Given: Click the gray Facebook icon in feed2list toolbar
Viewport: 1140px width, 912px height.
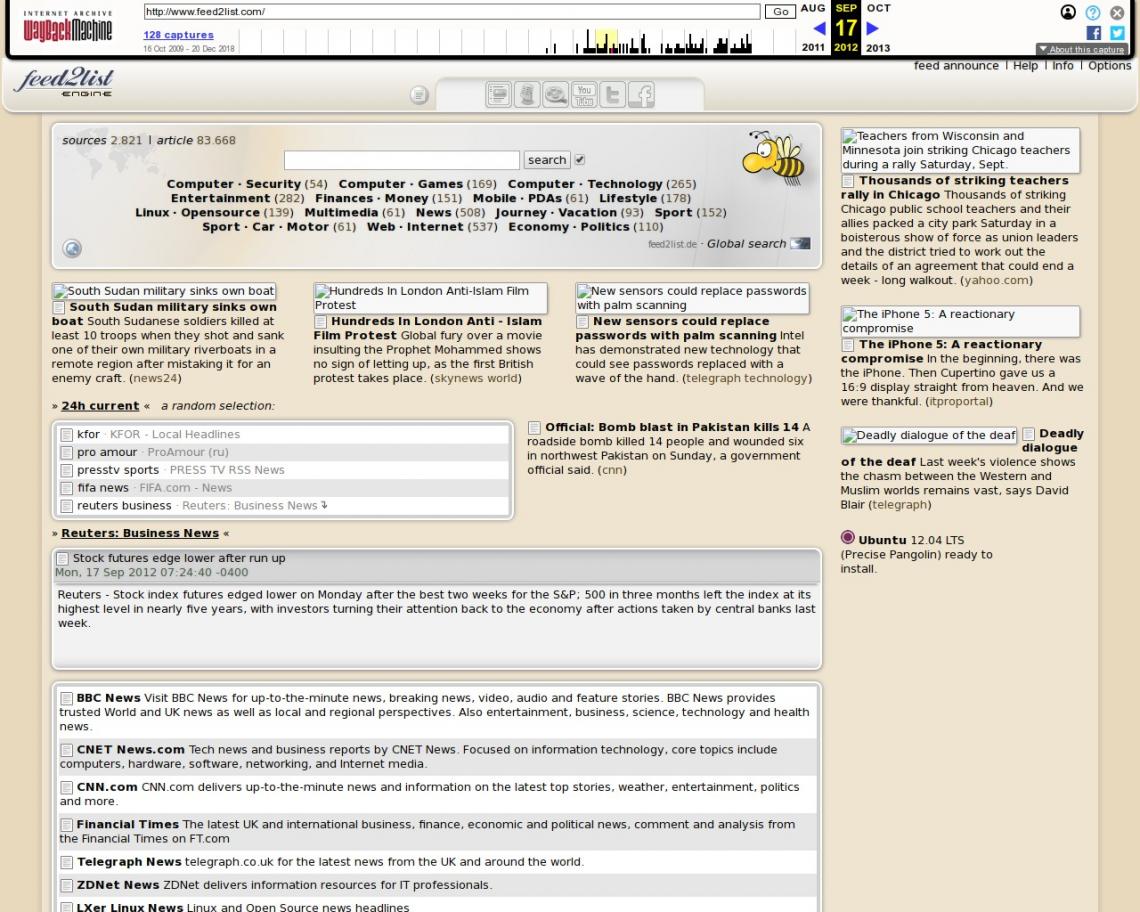Looking at the screenshot, I should [x=641, y=95].
